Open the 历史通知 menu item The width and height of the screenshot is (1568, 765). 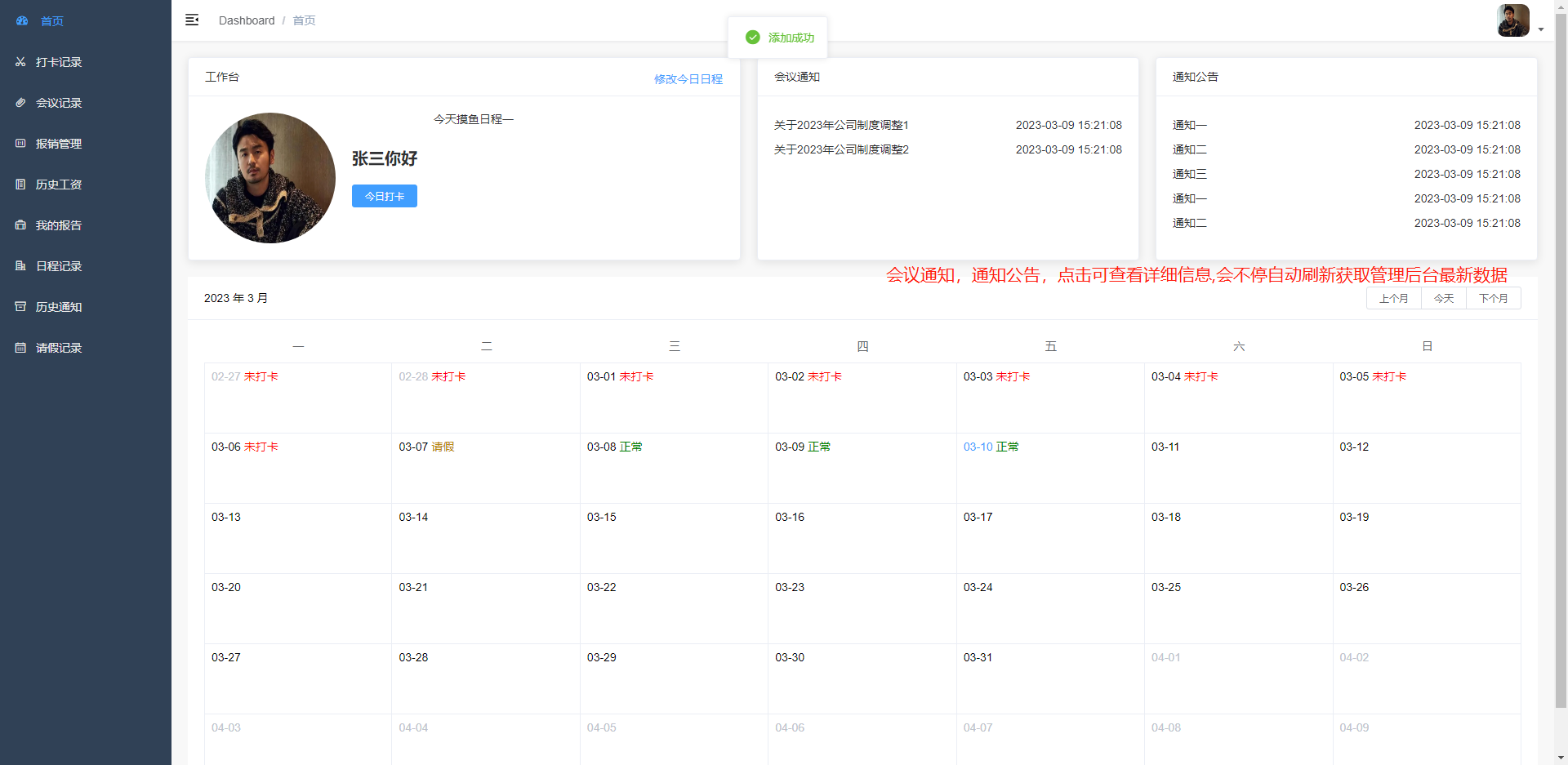[59, 307]
